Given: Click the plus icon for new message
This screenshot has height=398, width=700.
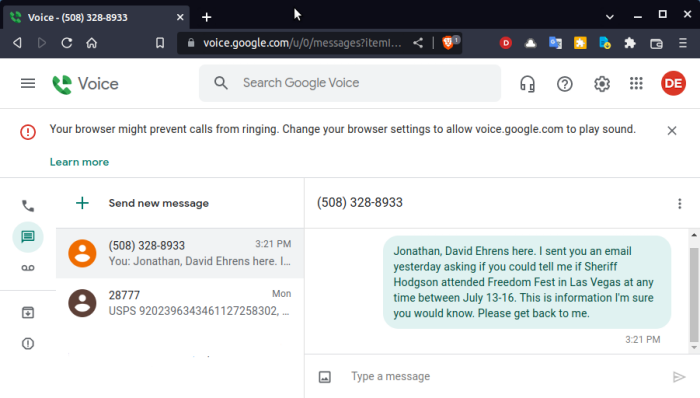Looking at the screenshot, I should pyautogui.click(x=82, y=203).
